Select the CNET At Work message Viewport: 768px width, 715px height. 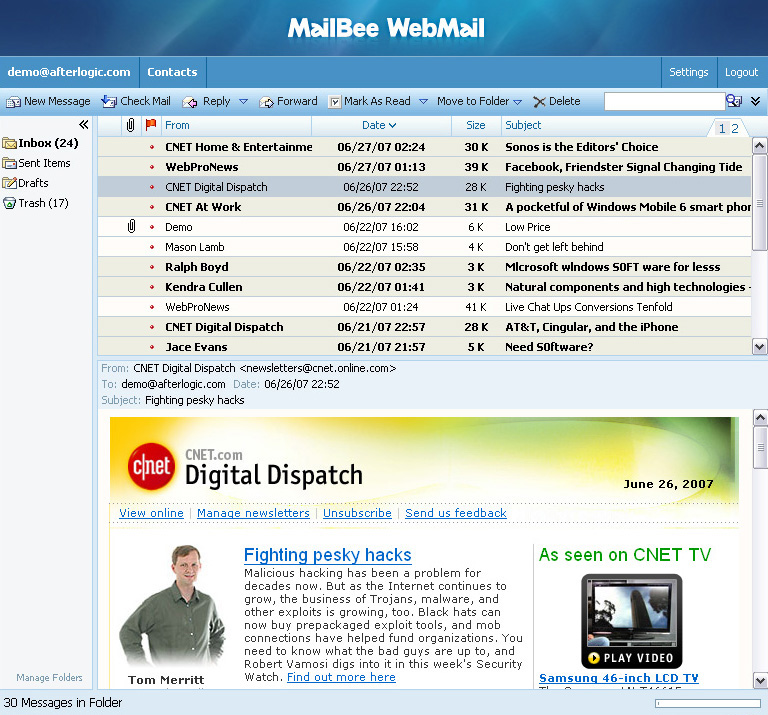click(x=424, y=207)
